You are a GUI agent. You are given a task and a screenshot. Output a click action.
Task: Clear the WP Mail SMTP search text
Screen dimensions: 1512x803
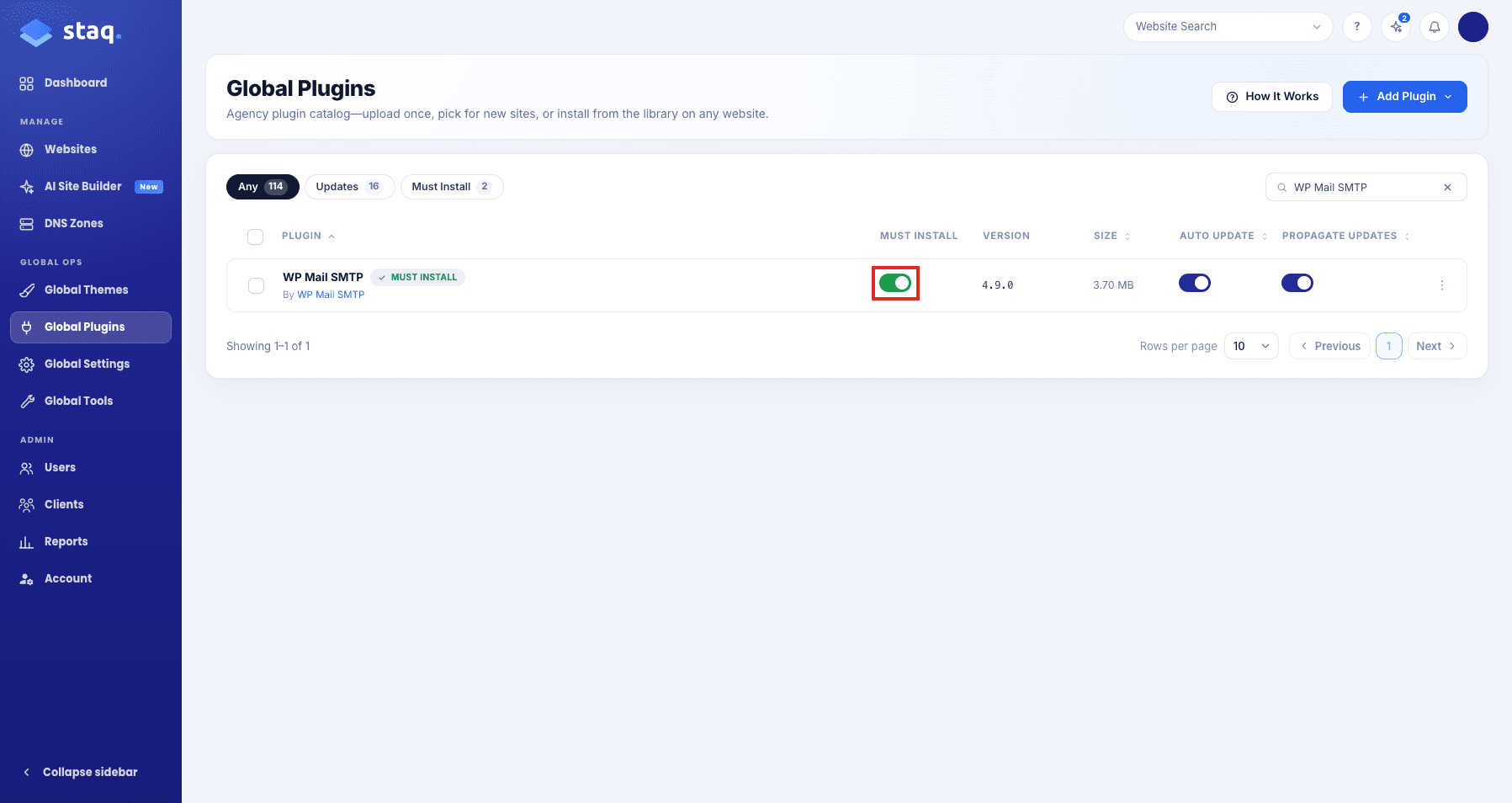[1447, 188]
